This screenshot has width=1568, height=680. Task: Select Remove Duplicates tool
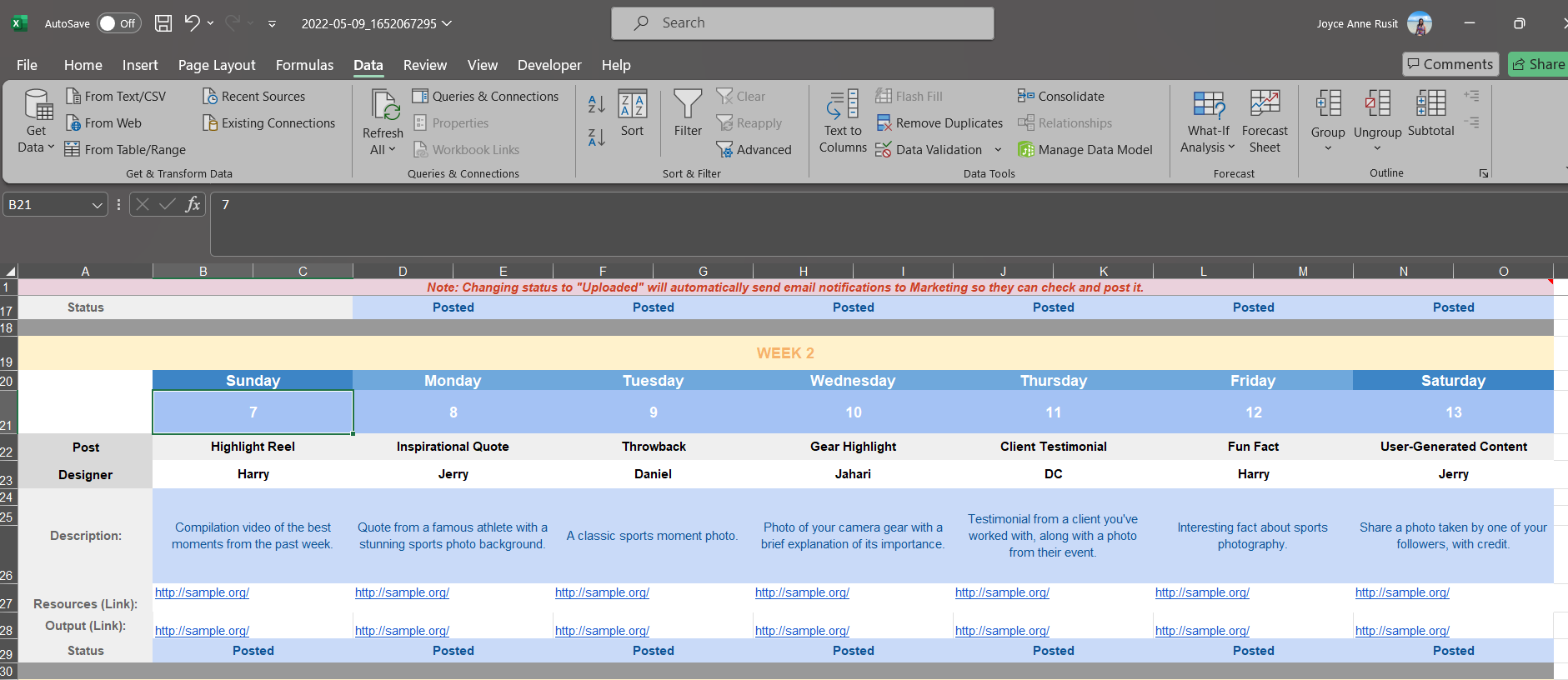click(x=939, y=123)
